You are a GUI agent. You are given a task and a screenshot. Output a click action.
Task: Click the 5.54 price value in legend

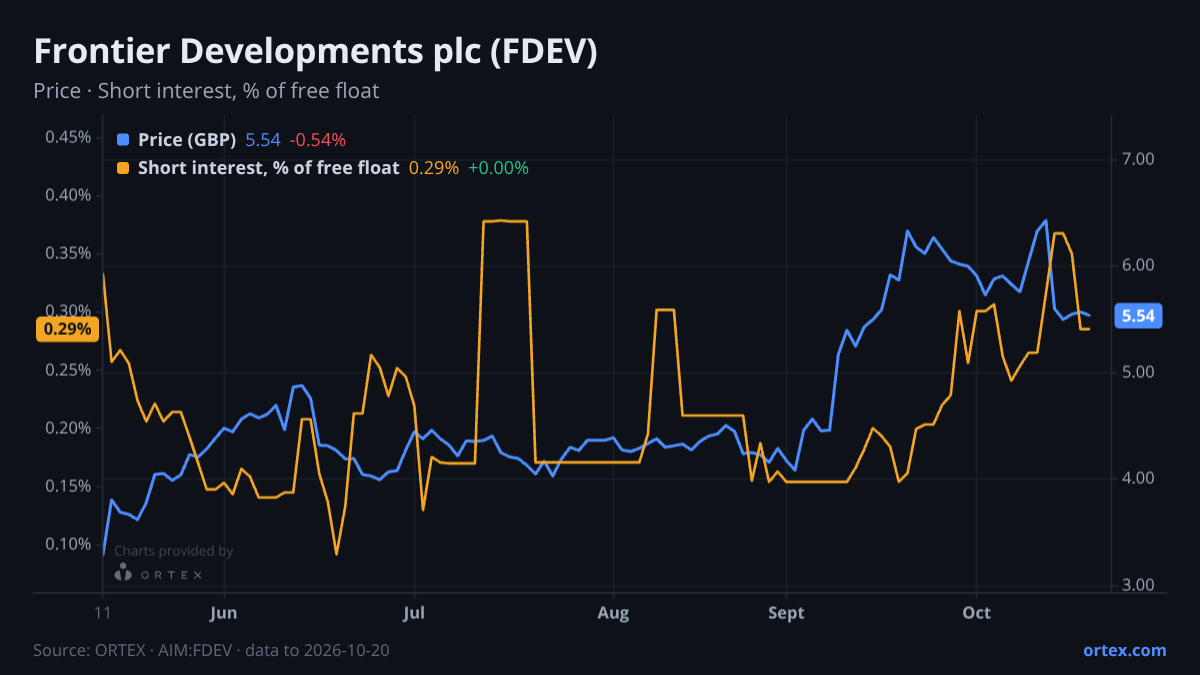point(263,140)
